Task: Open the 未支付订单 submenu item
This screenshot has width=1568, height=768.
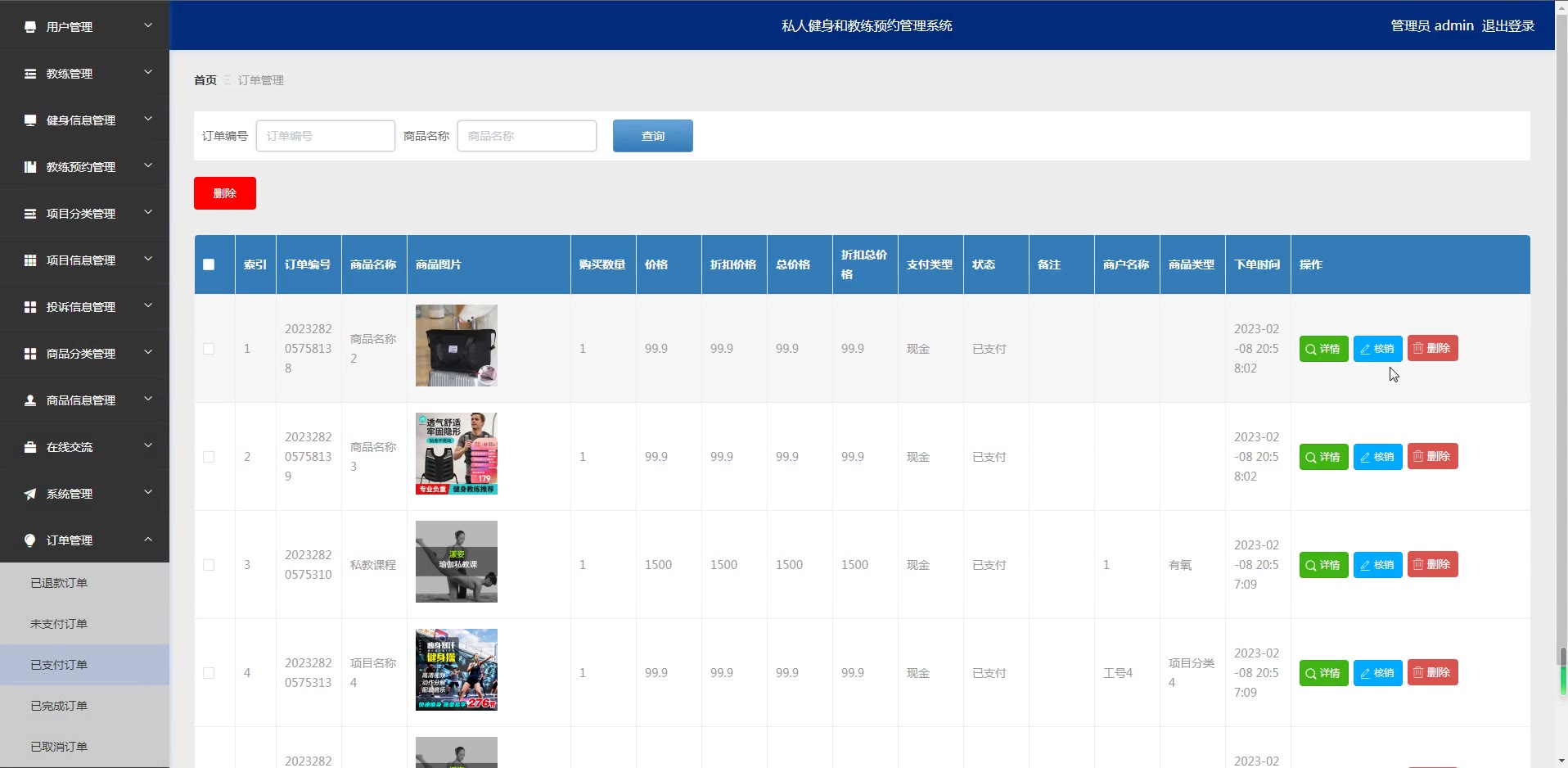Action: coord(59,624)
